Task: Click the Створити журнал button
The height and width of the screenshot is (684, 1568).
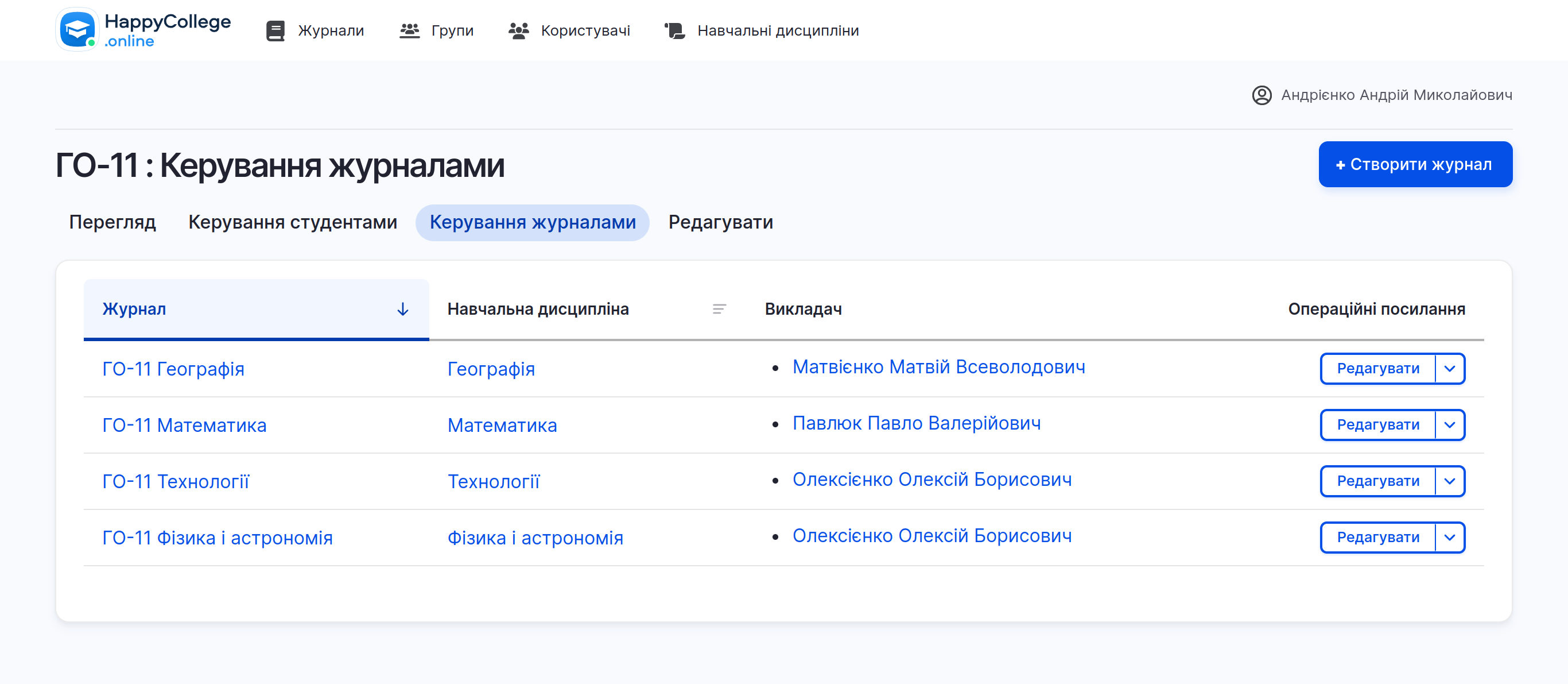Action: (x=1415, y=164)
